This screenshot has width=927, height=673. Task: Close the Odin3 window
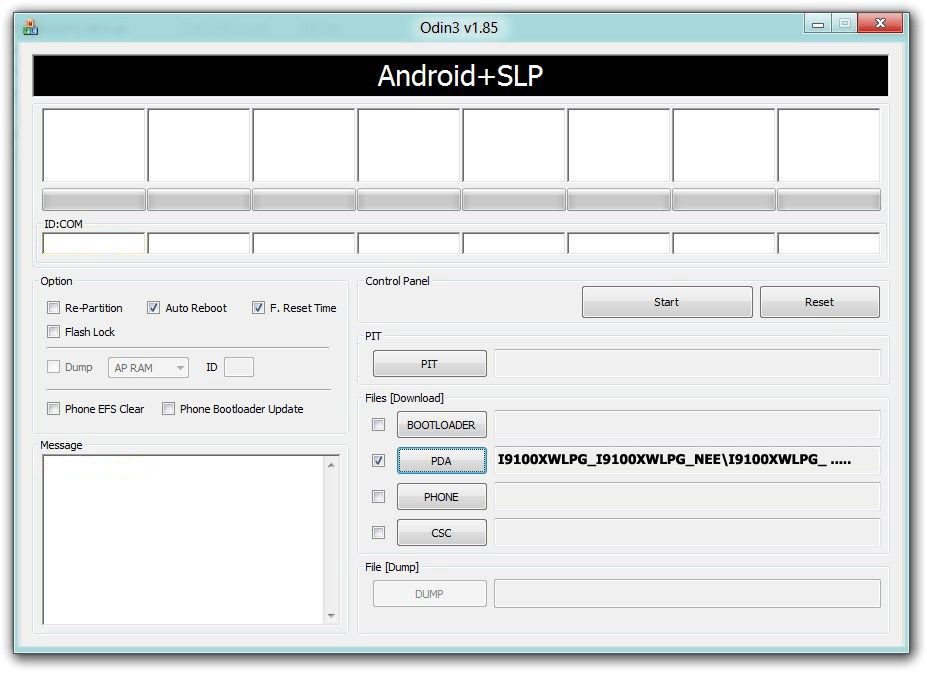click(x=880, y=23)
